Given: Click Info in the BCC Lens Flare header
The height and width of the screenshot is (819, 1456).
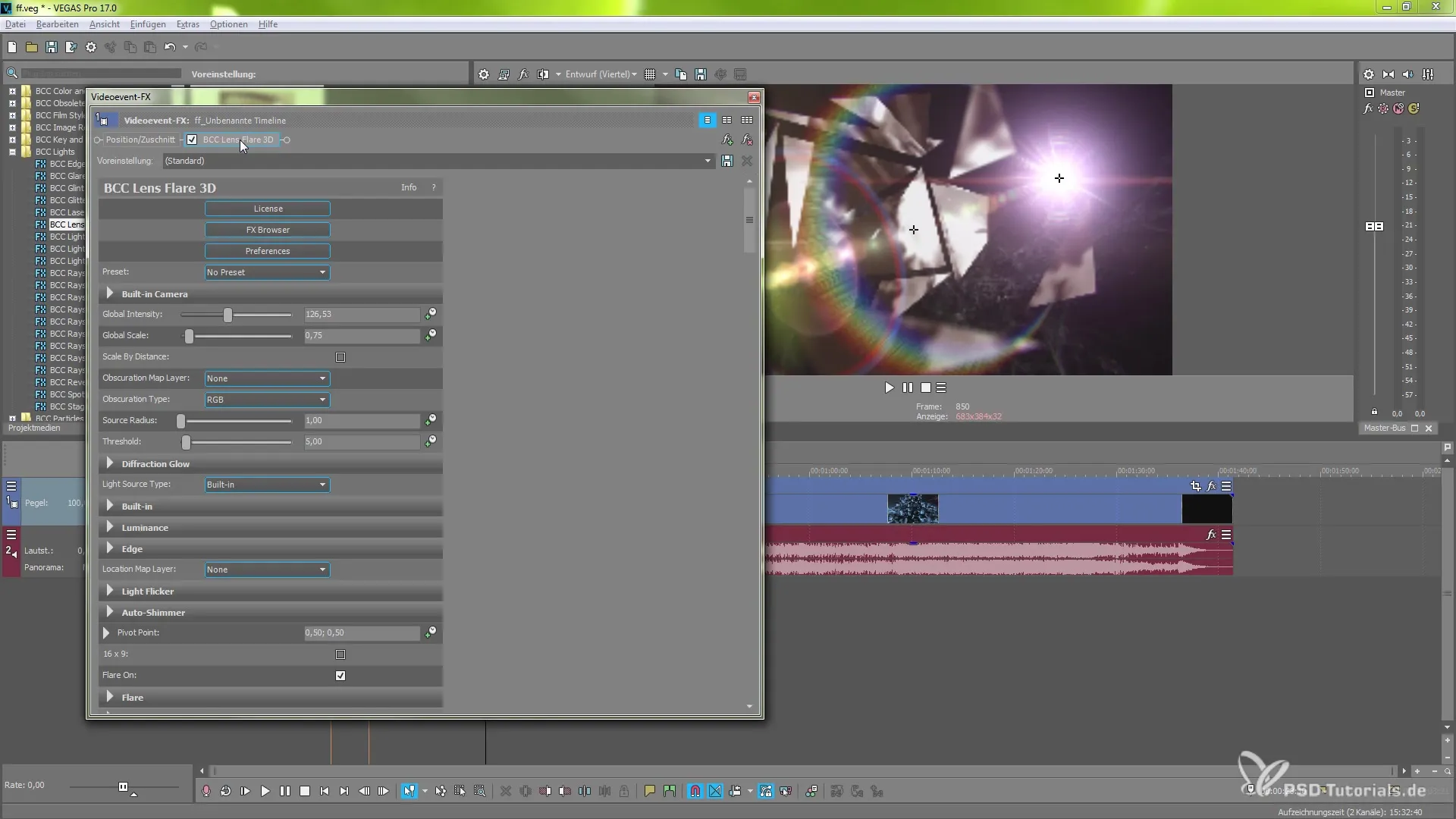Looking at the screenshot, I should point(409,187).
